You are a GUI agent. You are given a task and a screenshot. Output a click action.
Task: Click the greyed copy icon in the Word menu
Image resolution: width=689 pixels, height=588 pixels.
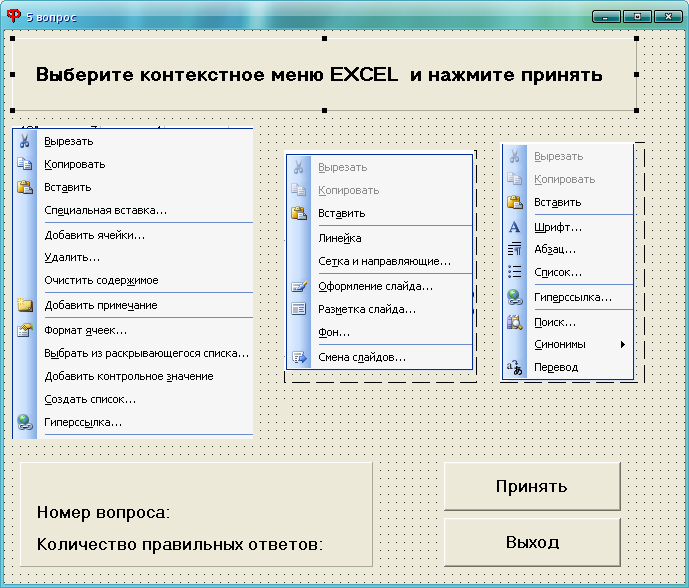[x=515, y=179]
